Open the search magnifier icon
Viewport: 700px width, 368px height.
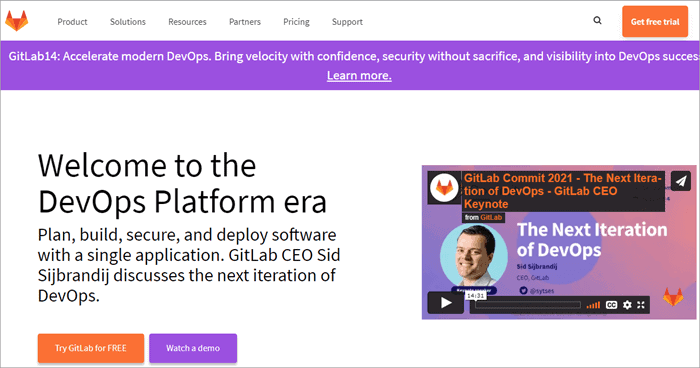pos(597,21)
